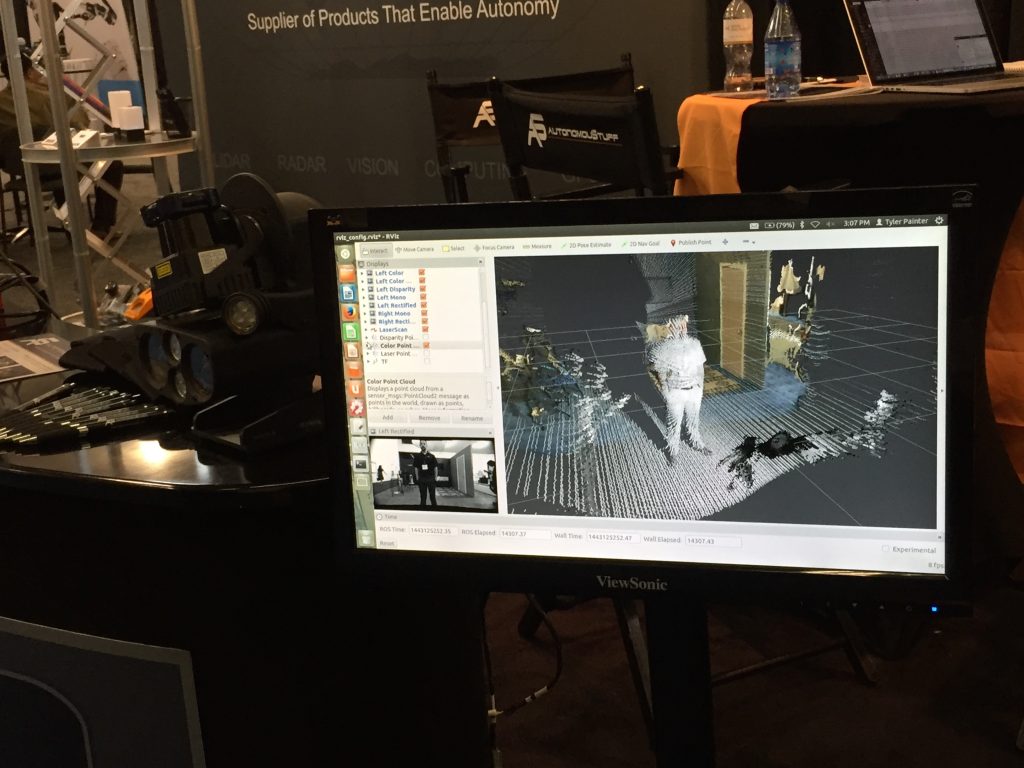
Task: Enable the TF display checkbox
Action: coord(427,361)
